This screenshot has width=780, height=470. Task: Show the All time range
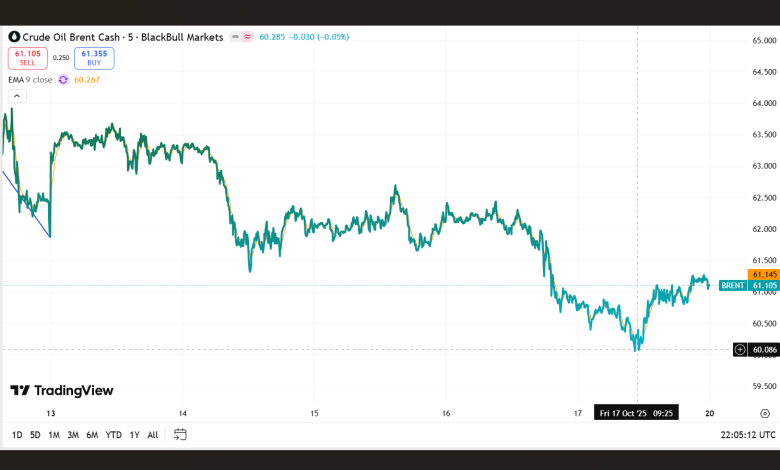pyautogui.click(x=152, y=434)
